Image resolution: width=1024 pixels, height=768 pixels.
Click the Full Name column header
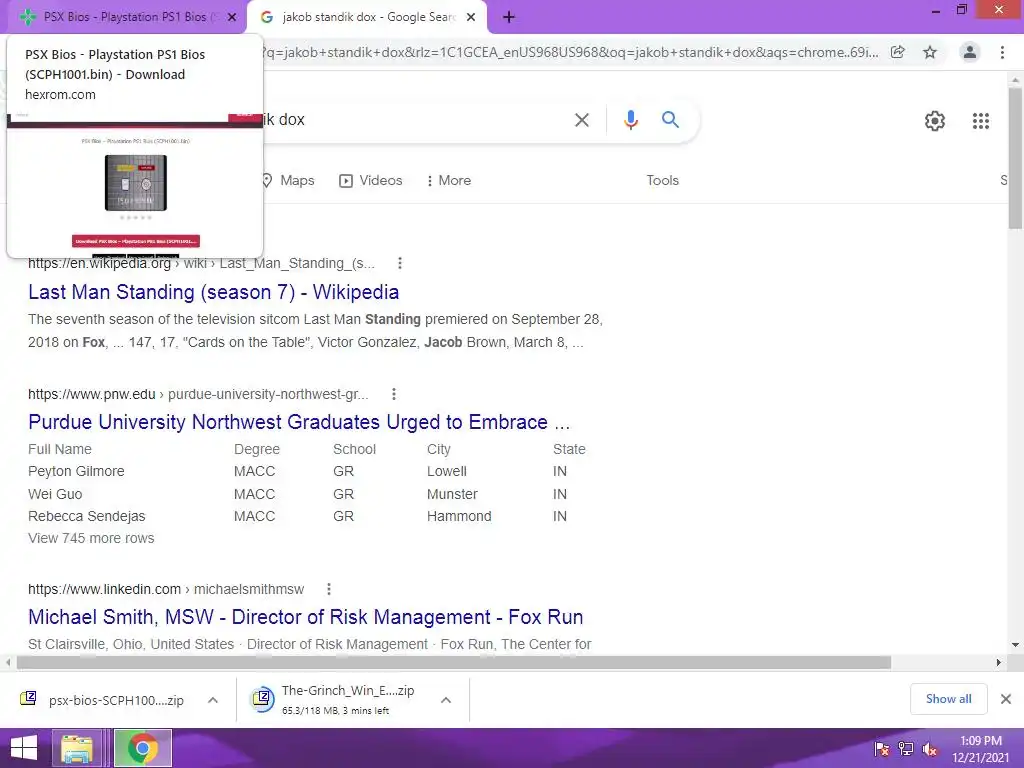pyautogui.click(x=60, y=449)
